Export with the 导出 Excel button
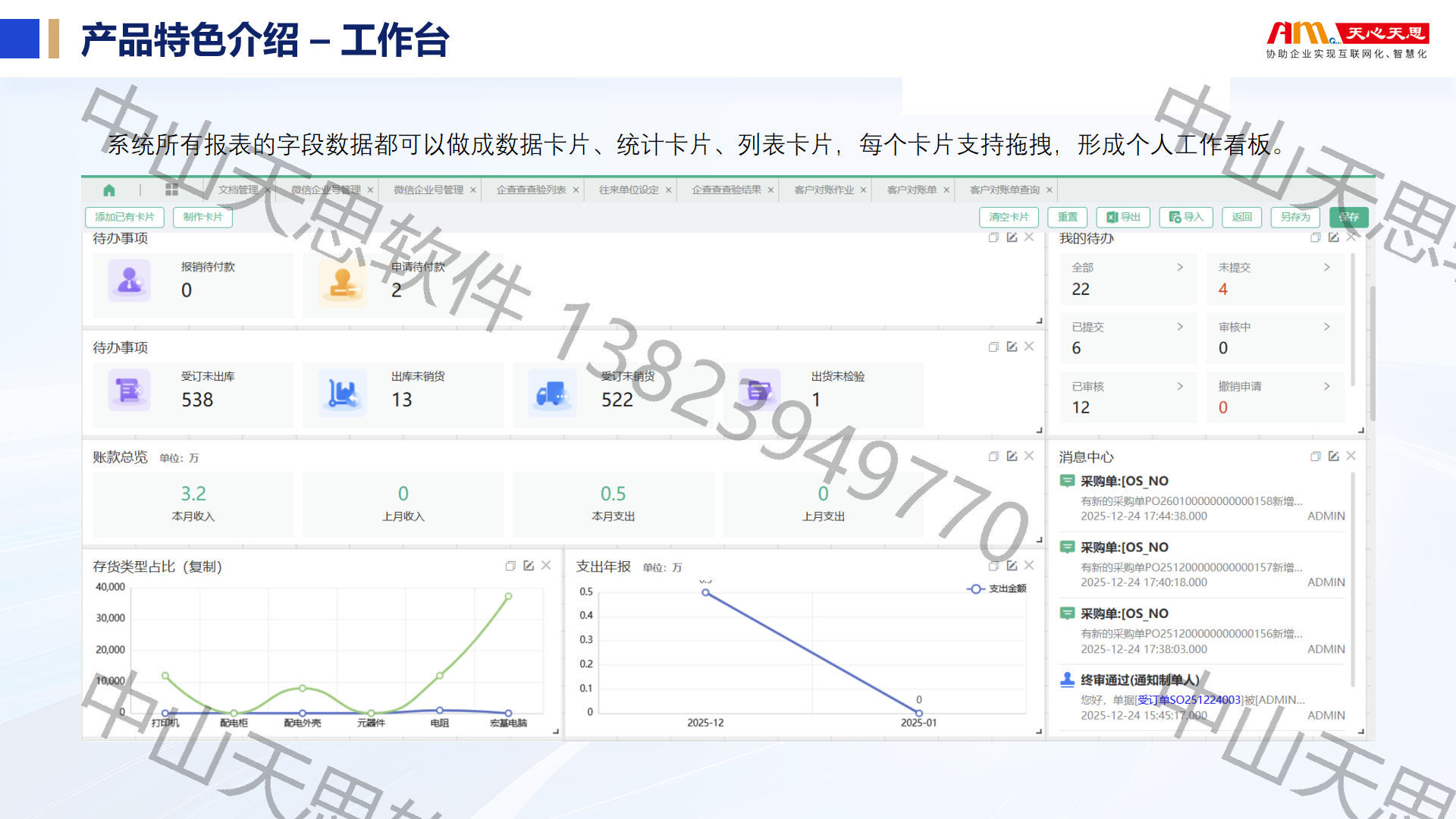 click(1123, 217)
